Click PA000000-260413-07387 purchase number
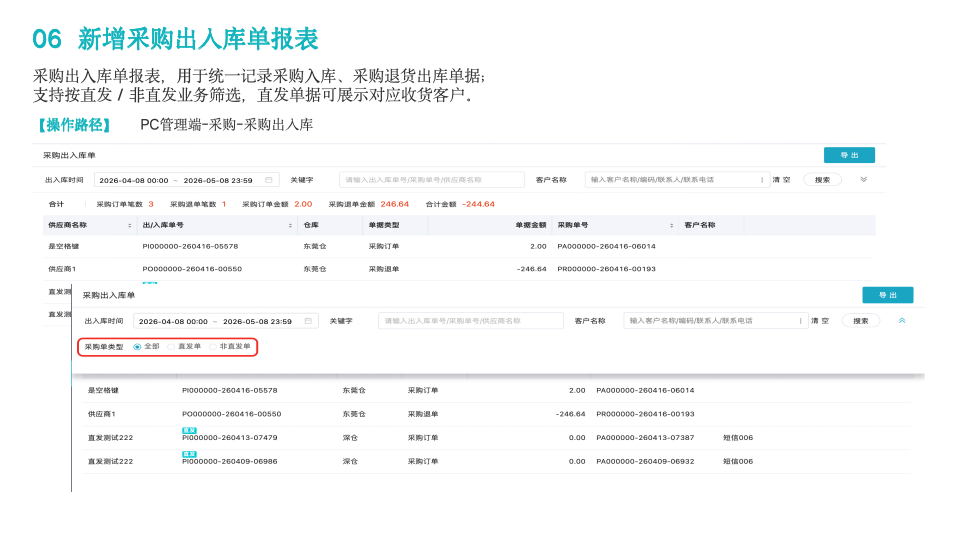 pyautogui.click(x=645, y=438)
